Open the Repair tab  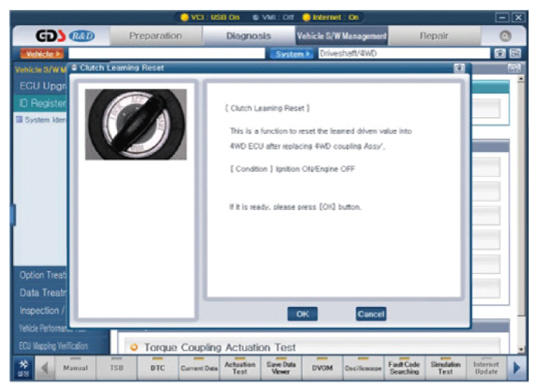(x=434, y=36)
